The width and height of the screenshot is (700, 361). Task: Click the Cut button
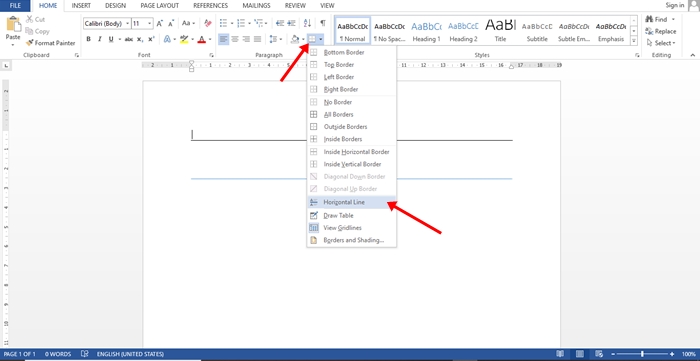[x=35, y=19]
